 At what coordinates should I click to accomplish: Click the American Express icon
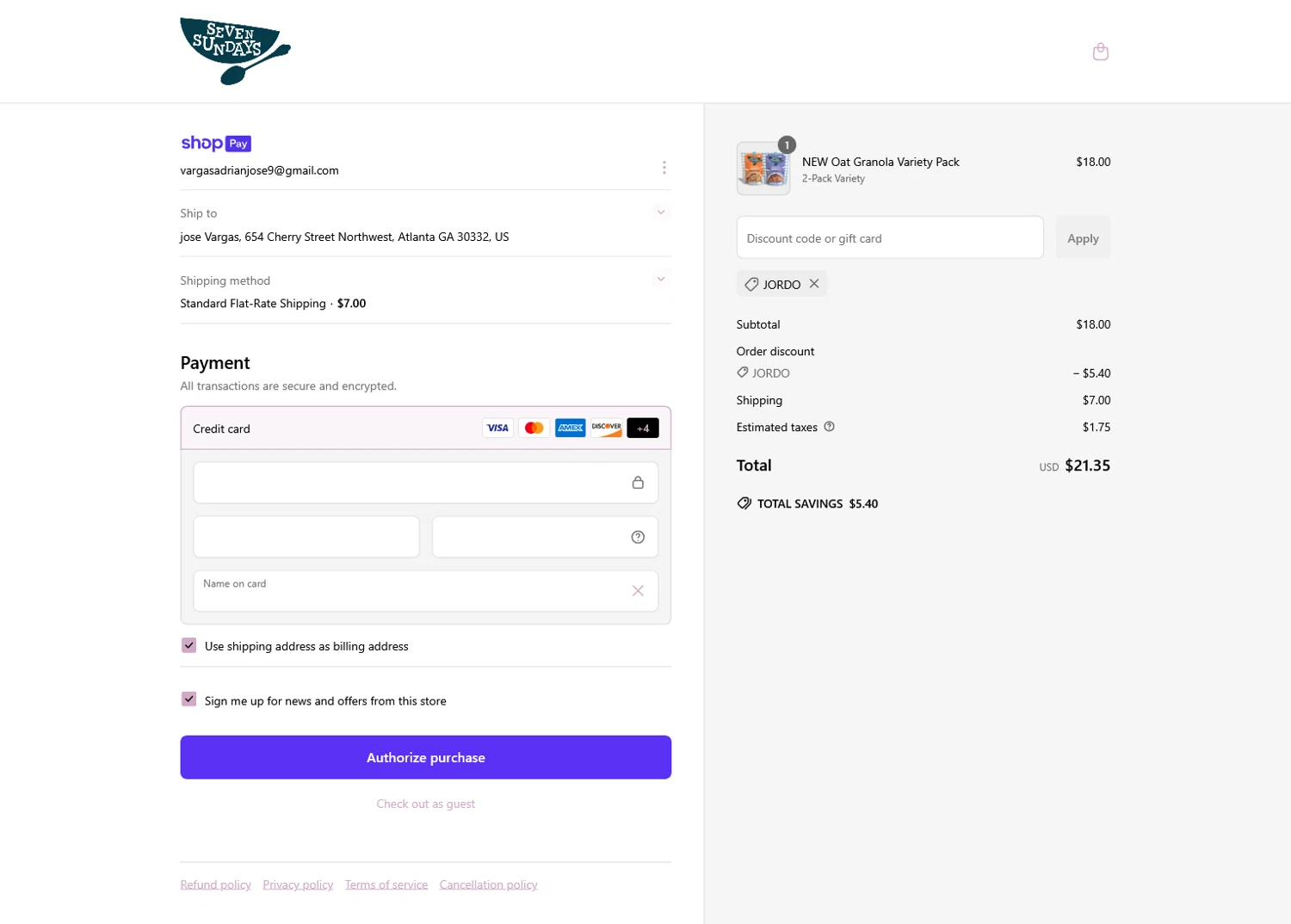point(570,428)
